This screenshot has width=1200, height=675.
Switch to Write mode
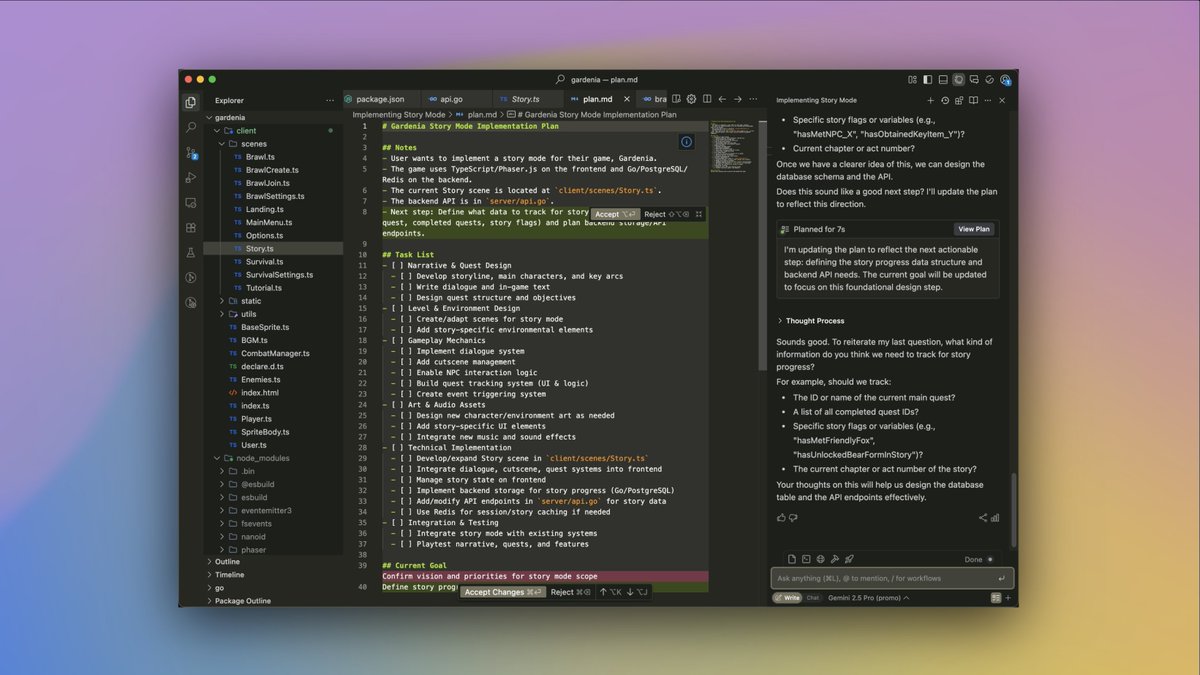pyautogui.click(x=787, y=598)
